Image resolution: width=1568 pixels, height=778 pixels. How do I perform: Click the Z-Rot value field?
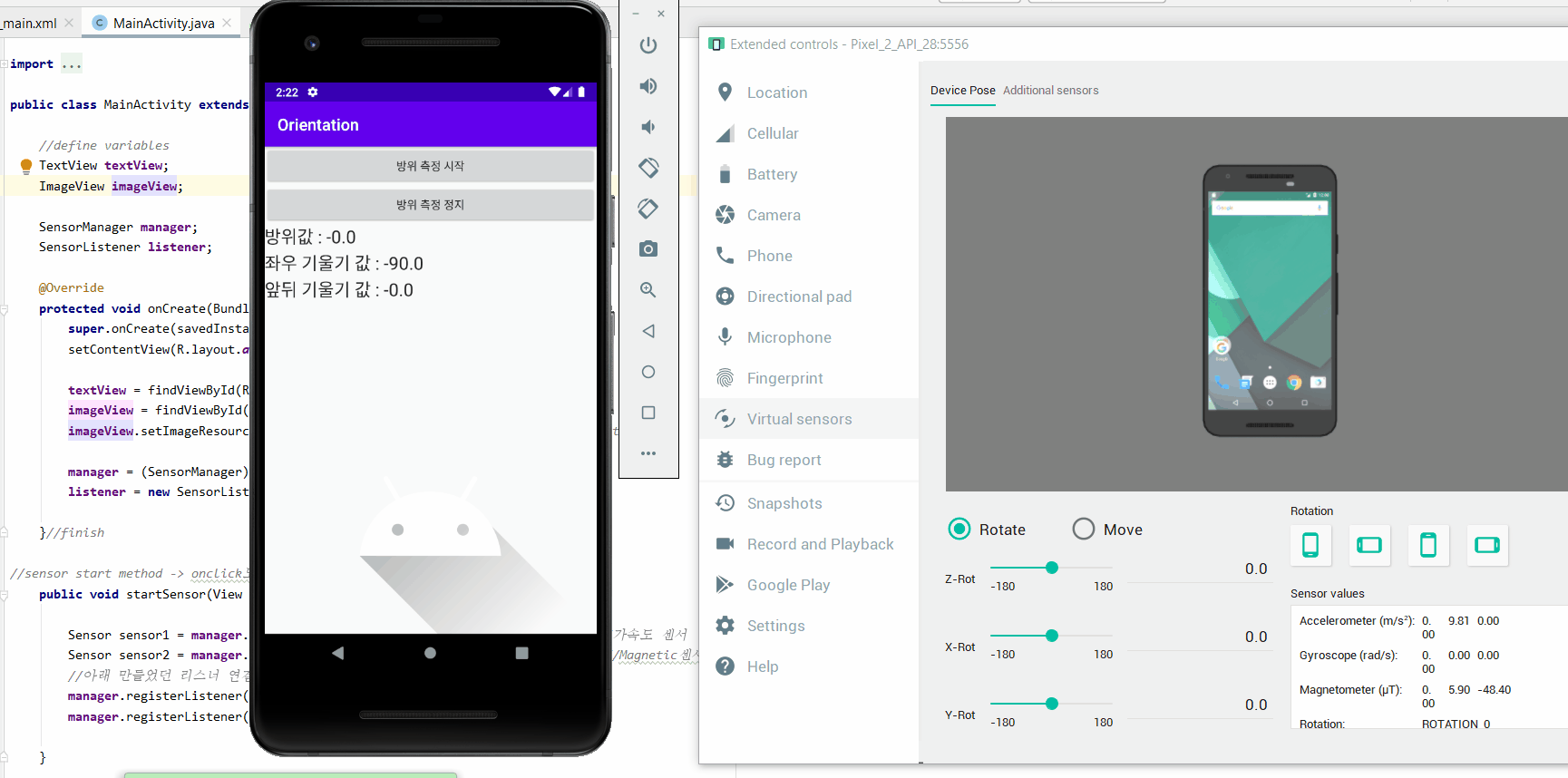click(x=1202, y=569)
